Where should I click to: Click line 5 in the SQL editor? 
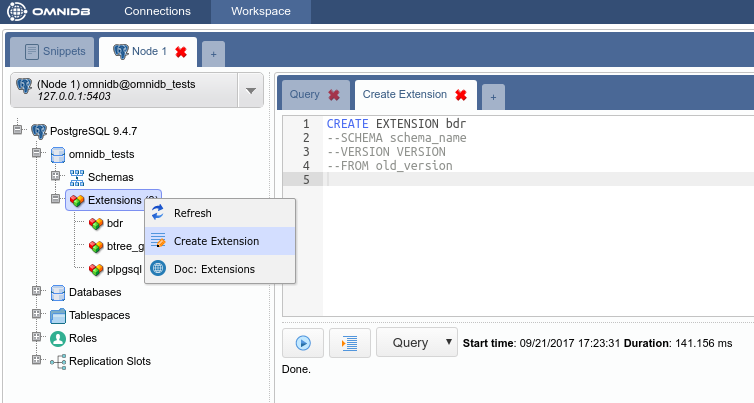coord(500,179)
